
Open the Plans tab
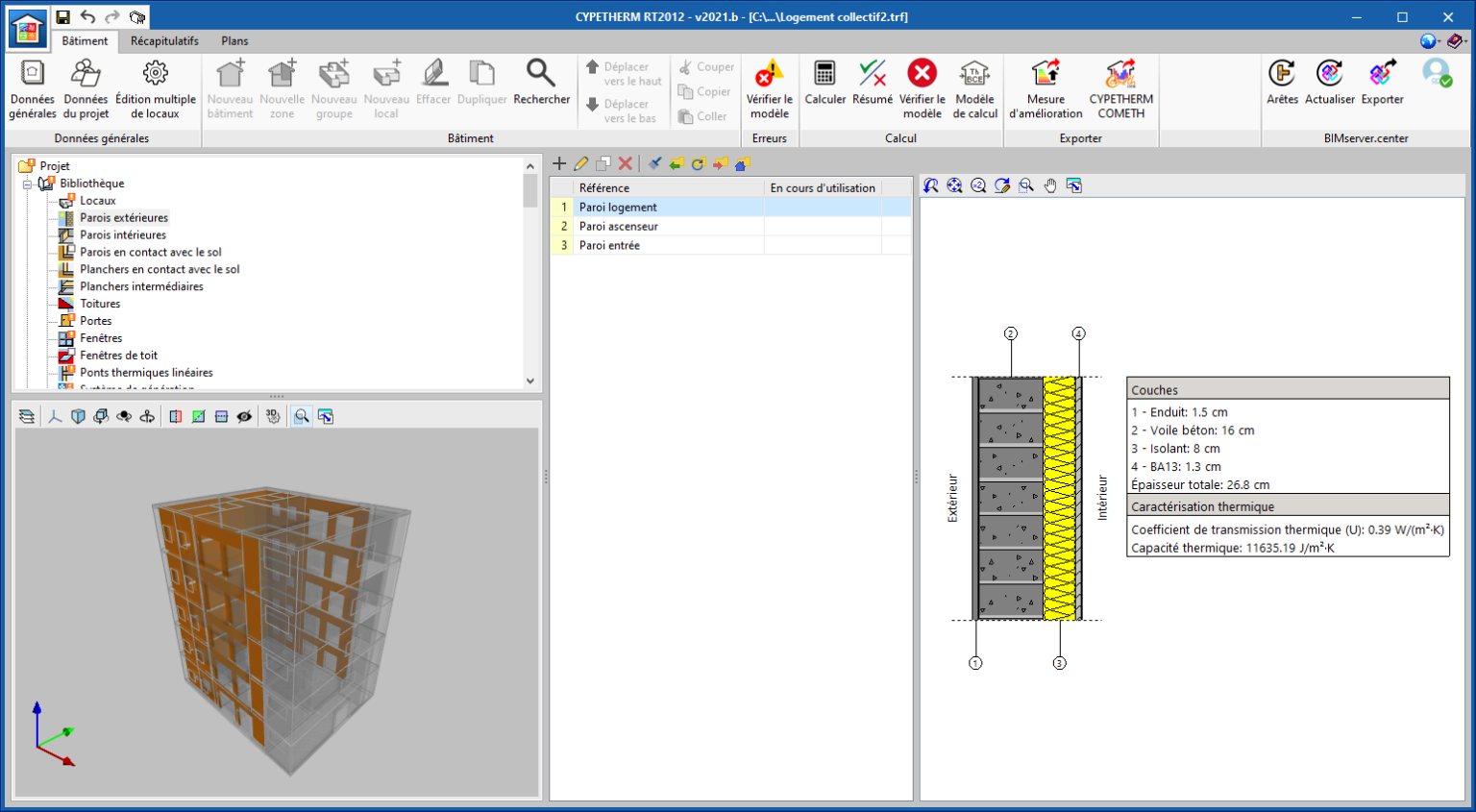click(x=234, y=41)
